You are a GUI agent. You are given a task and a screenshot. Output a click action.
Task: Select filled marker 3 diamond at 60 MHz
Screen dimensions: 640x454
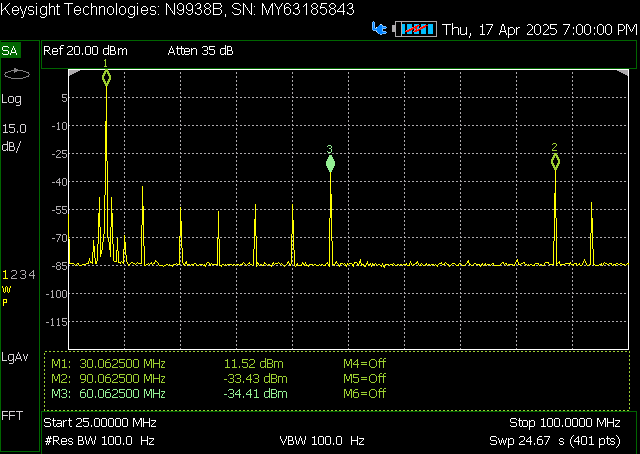point(330,164)
